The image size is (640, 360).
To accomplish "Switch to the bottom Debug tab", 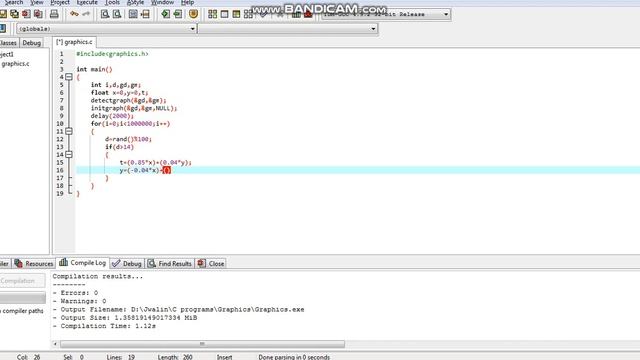I will pyautogui.click(x=127, y=264).
